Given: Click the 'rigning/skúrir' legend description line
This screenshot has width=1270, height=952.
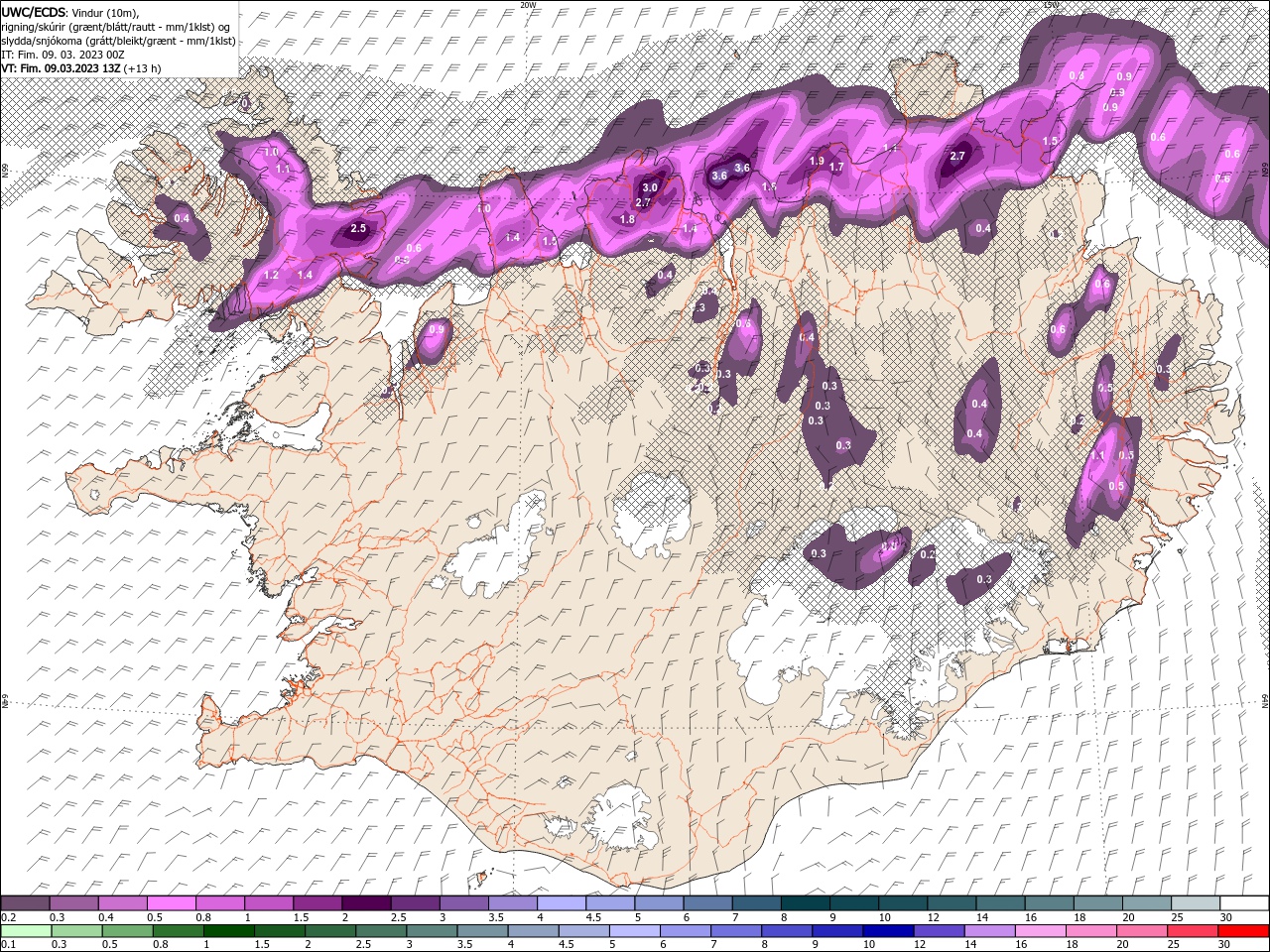Looking at the screenshot, I should (116, 27).
